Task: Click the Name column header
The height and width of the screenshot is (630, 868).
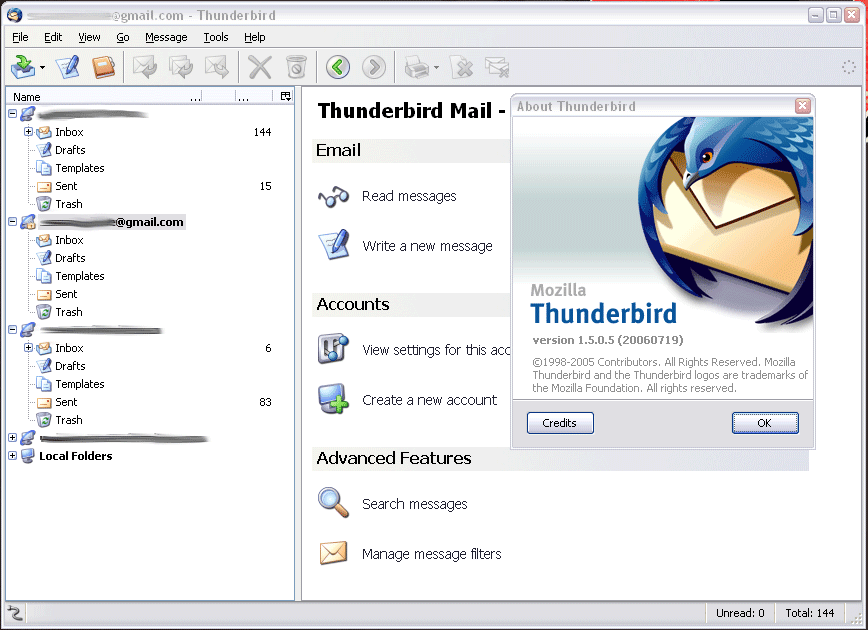Action: click(x=100, y=96)
